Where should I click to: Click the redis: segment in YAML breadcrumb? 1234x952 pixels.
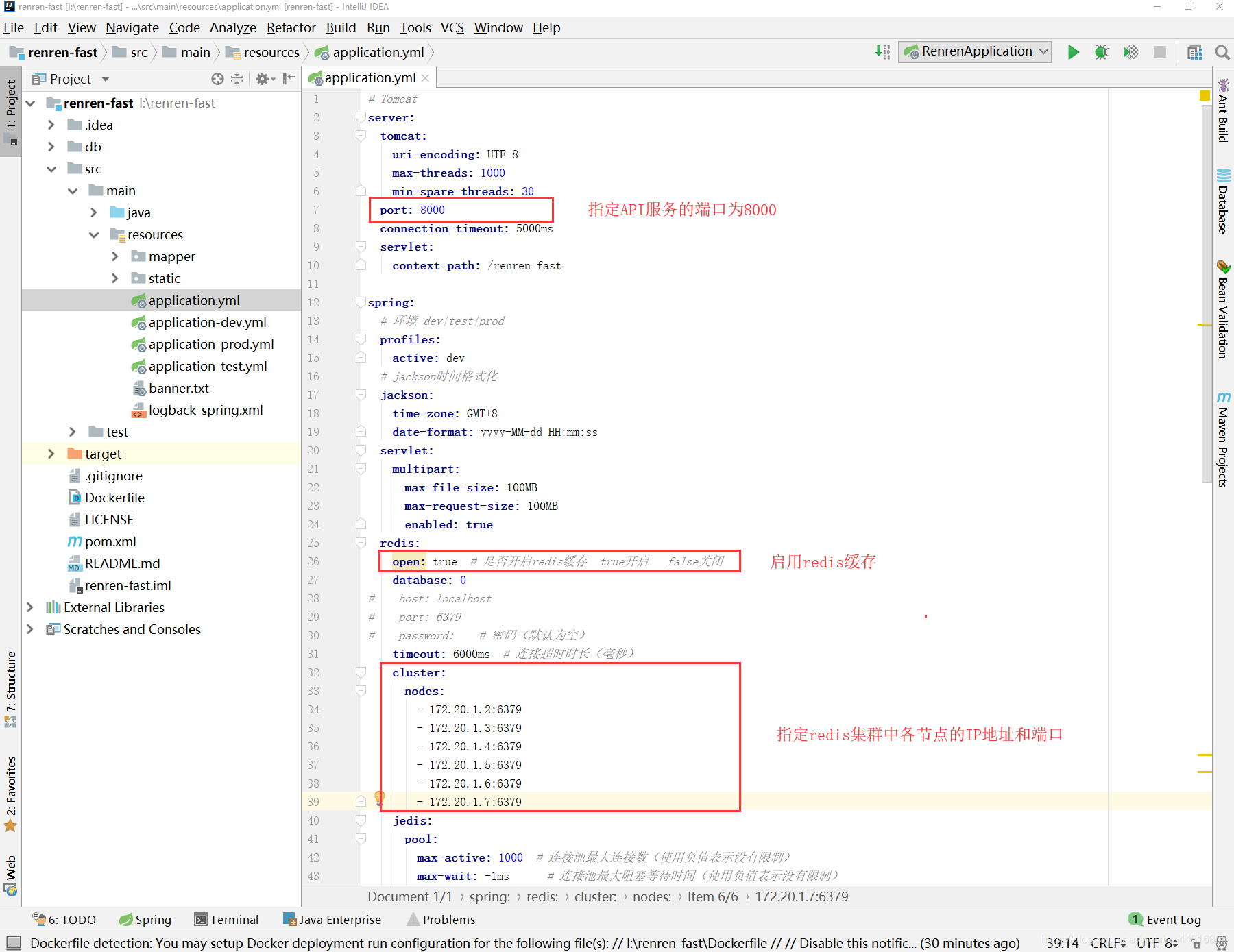[542, 896]
